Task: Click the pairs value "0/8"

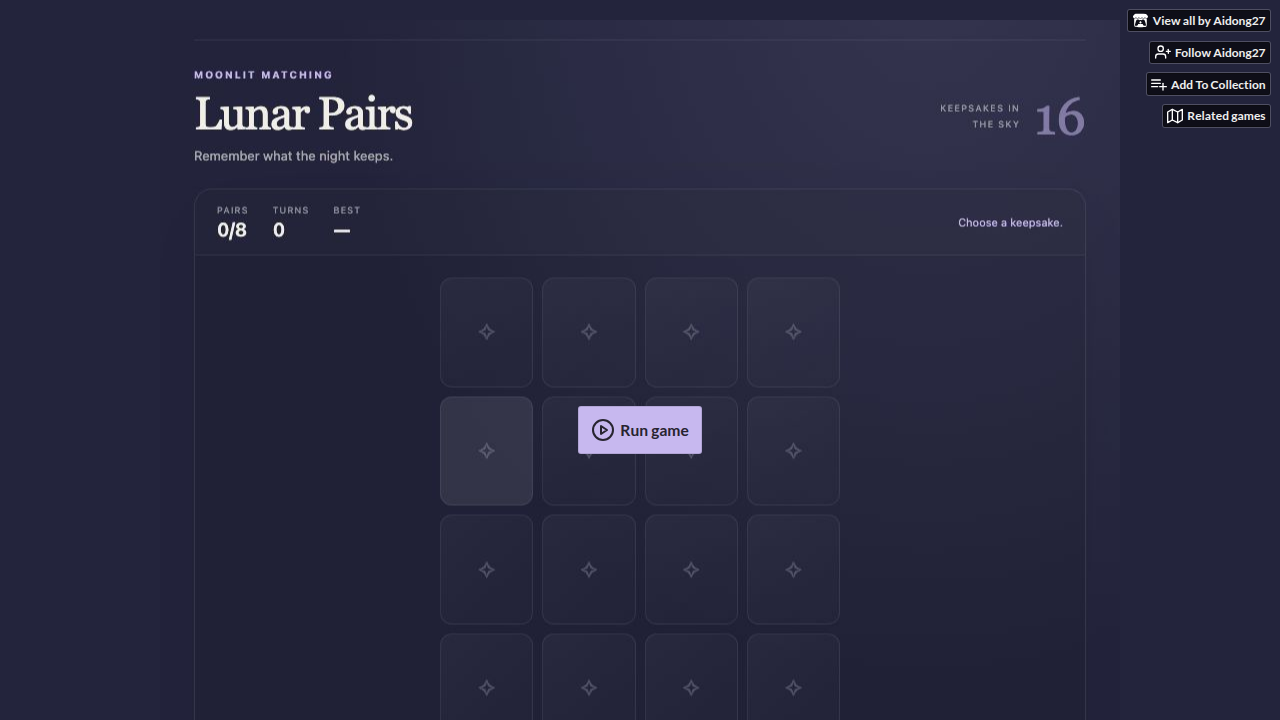Action: tap(232, 230)
